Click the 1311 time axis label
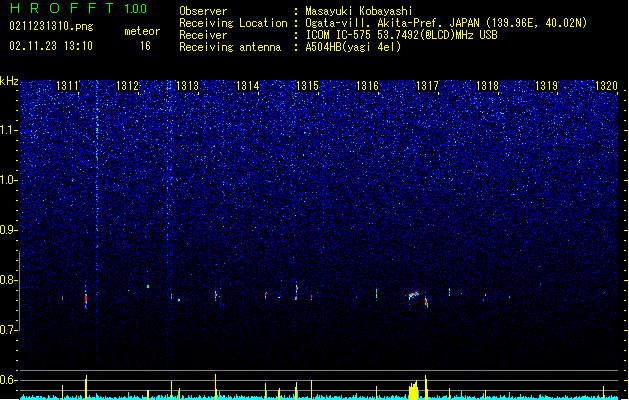 click(x=67, y=86)
